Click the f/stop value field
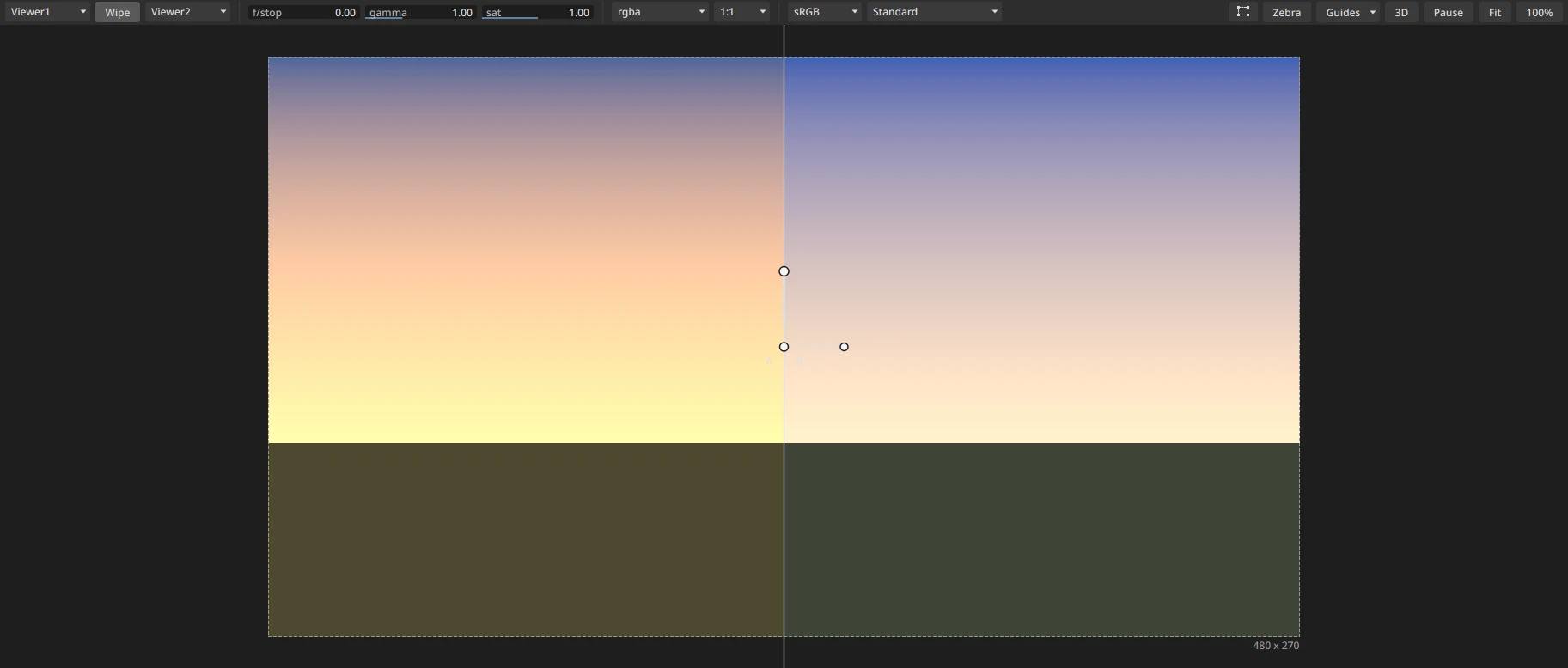 304,12
